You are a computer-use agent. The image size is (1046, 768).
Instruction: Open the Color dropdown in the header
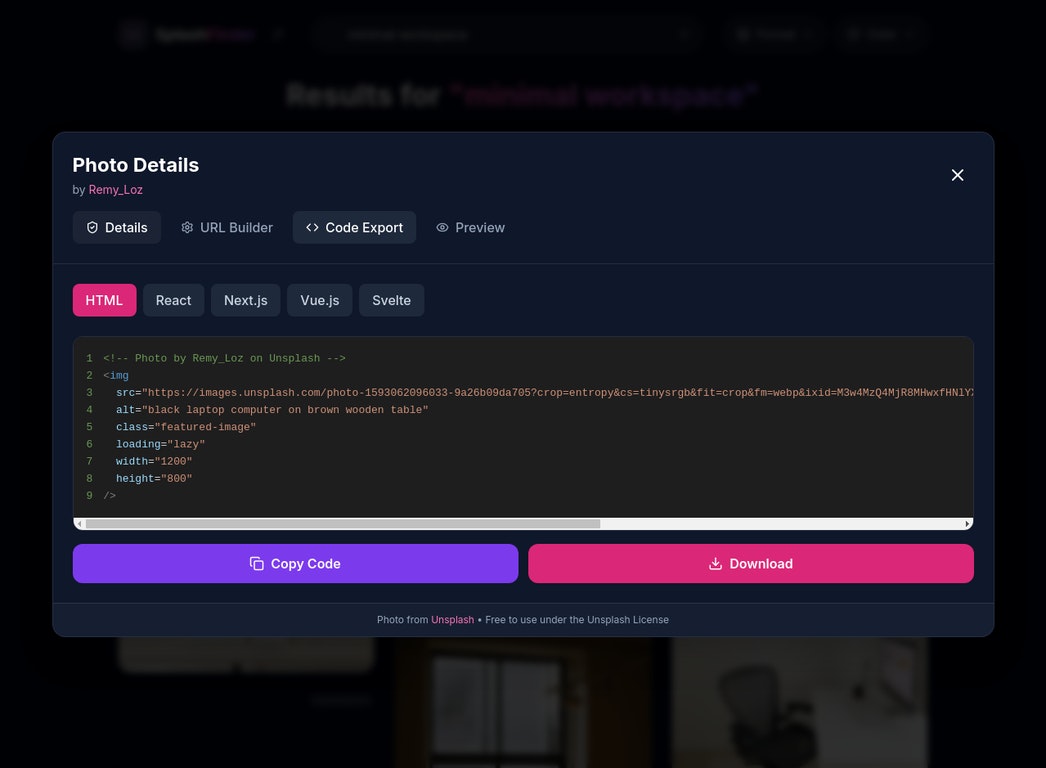882,33
